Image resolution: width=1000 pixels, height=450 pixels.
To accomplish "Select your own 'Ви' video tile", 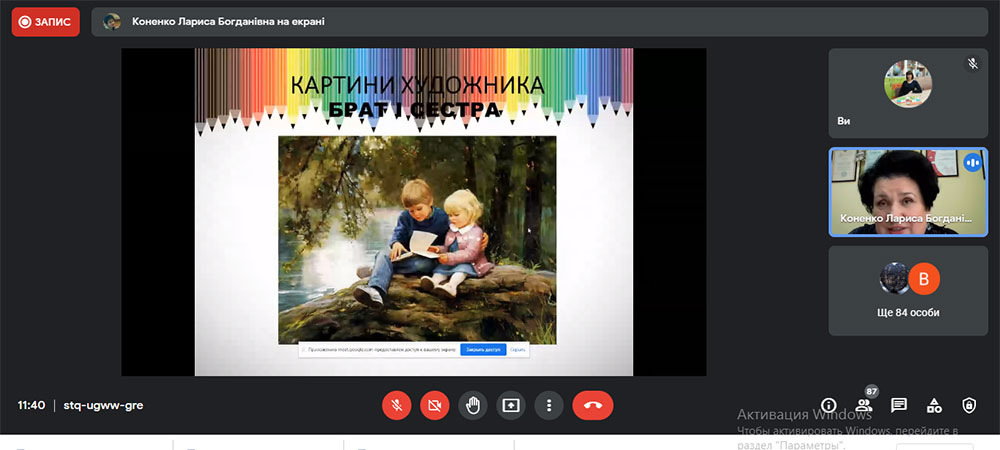I will click(908, 93).
